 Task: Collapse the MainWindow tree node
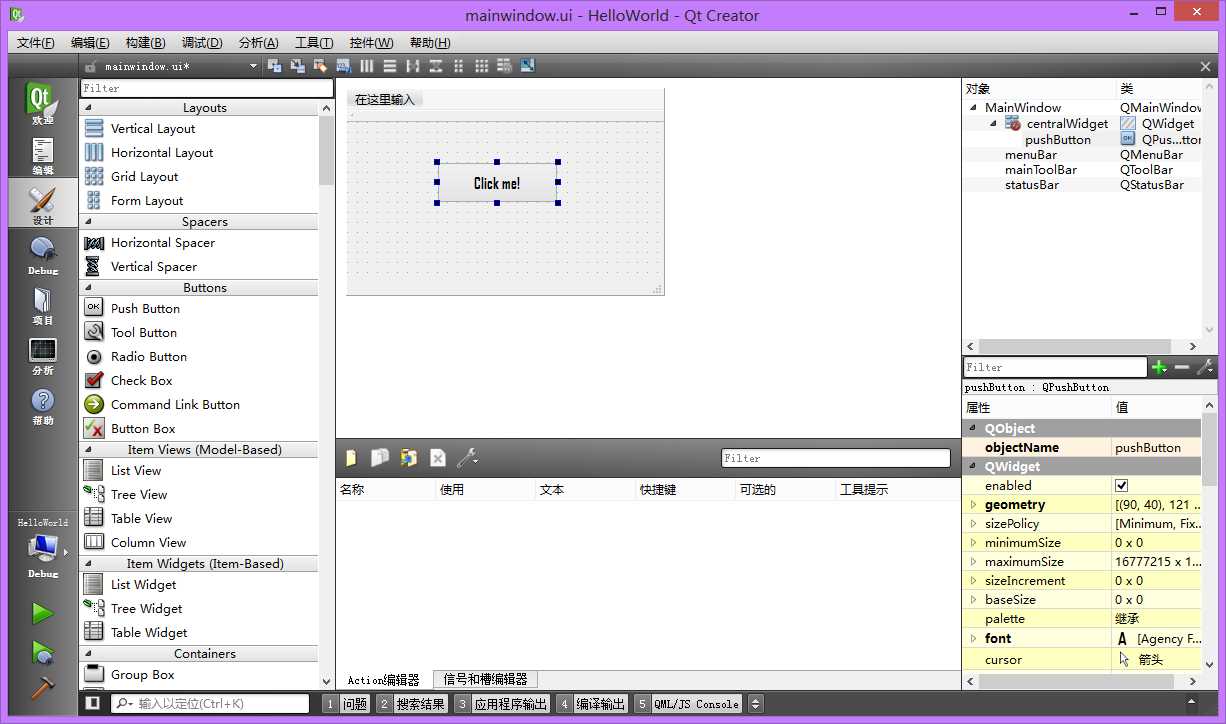973,108
